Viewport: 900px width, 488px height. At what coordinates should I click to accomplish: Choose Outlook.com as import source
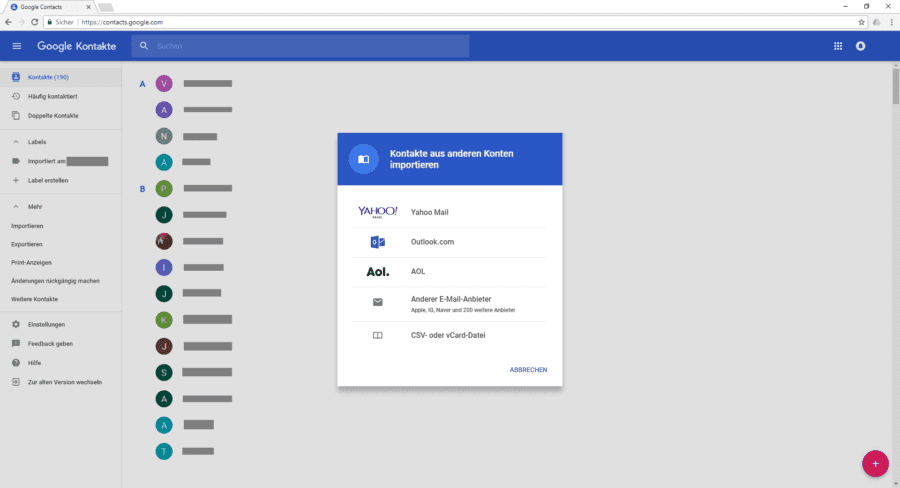point(449,242)
